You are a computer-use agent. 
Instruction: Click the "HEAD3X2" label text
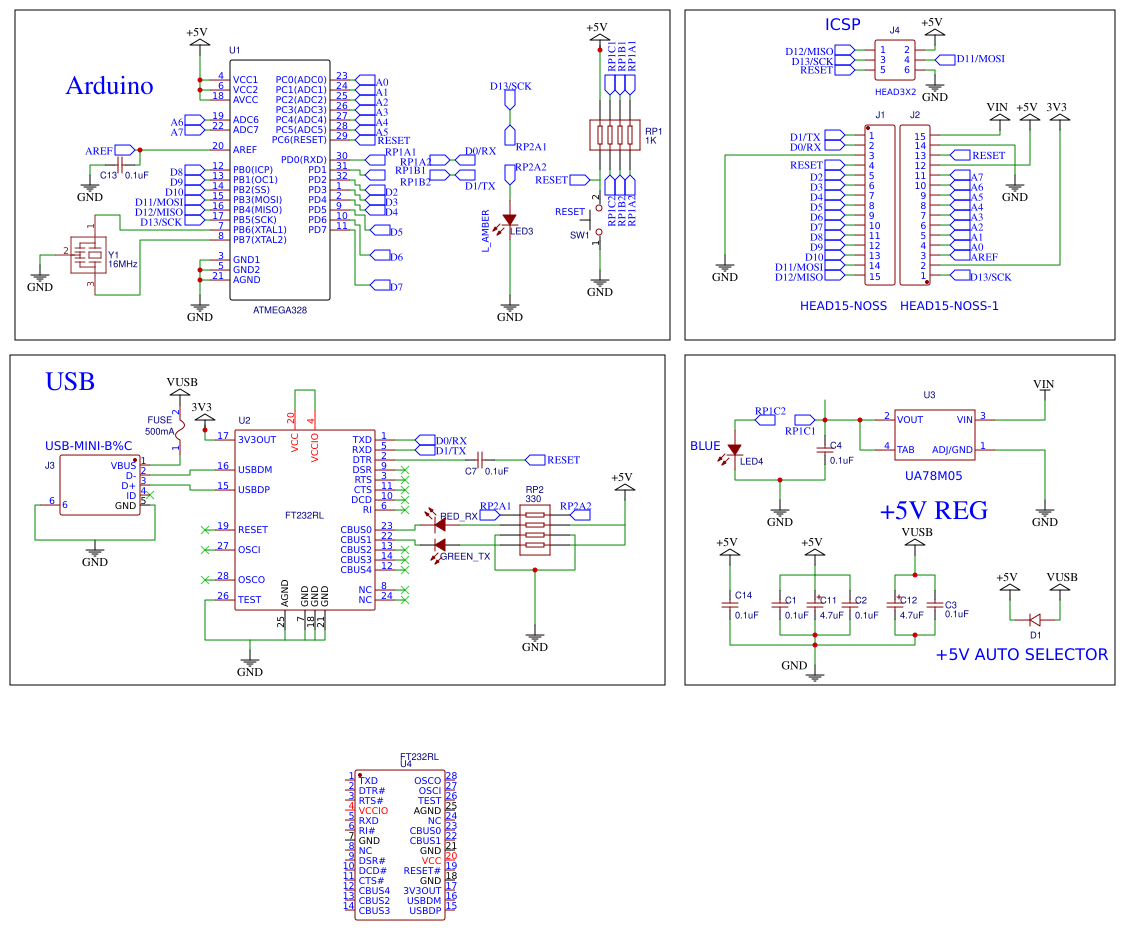895,92
